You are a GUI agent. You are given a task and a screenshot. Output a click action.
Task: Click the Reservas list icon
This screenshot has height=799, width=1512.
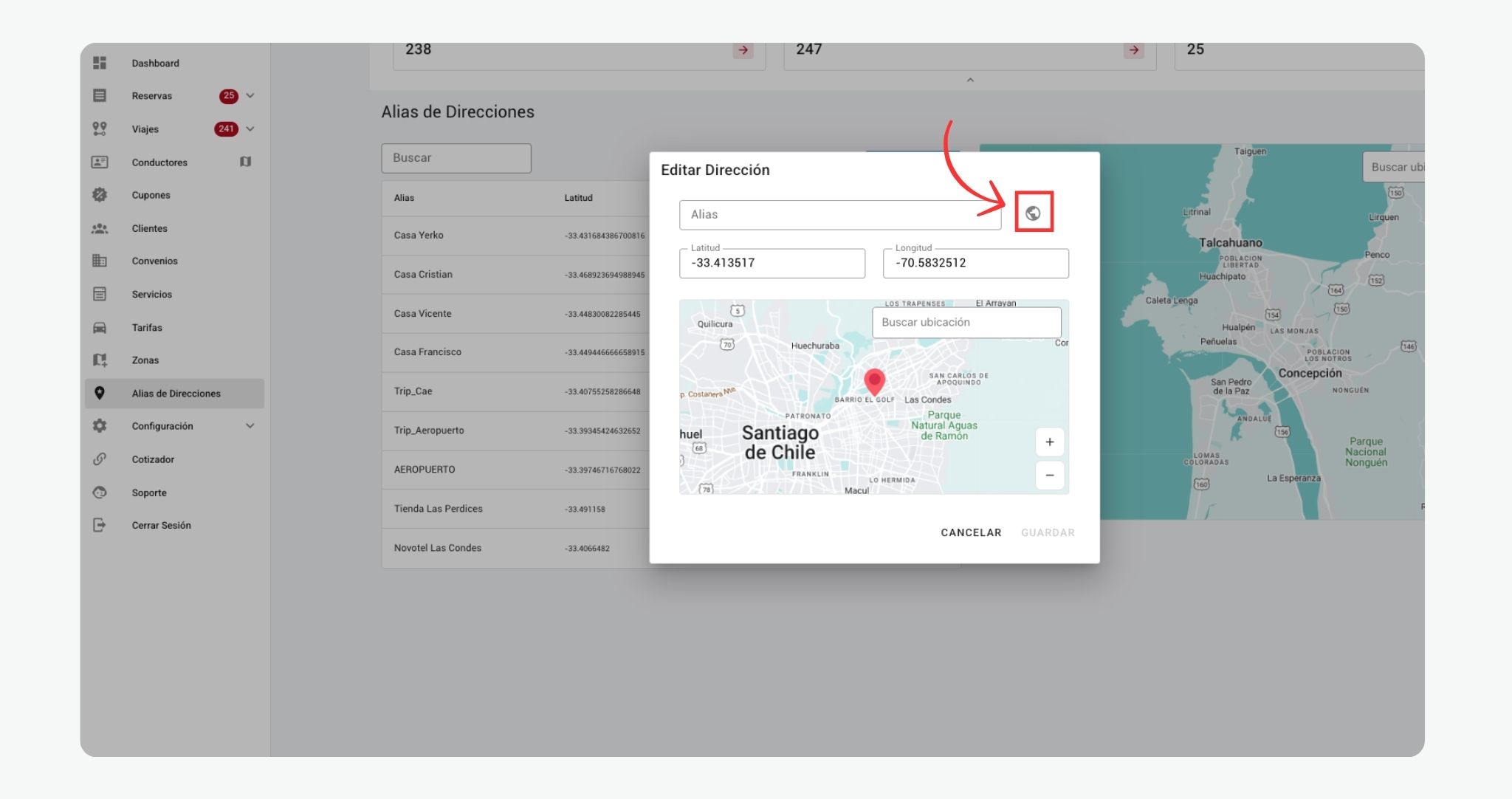100,95
